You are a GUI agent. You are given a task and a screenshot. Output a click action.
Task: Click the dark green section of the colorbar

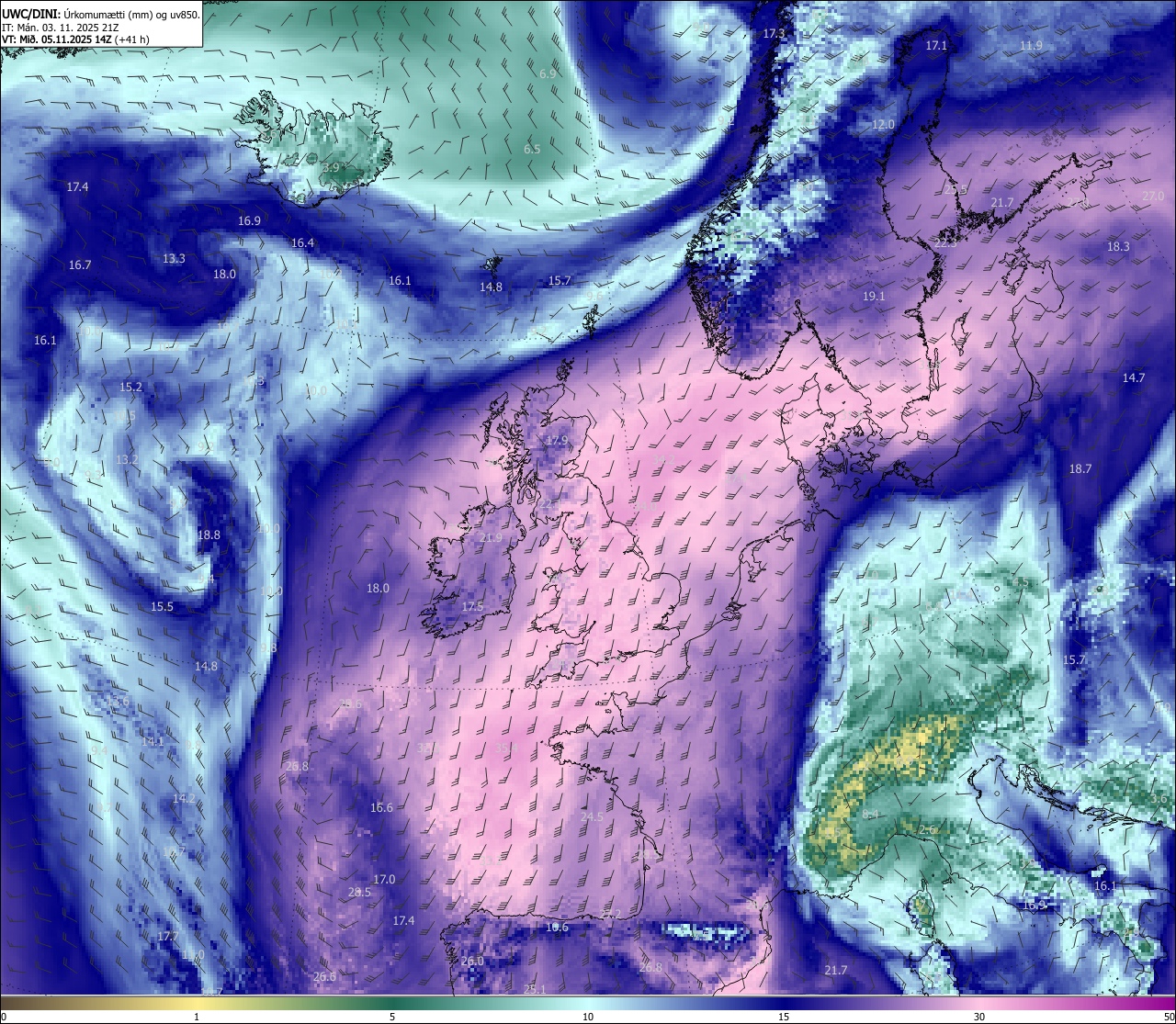(x=392, y=1003)
